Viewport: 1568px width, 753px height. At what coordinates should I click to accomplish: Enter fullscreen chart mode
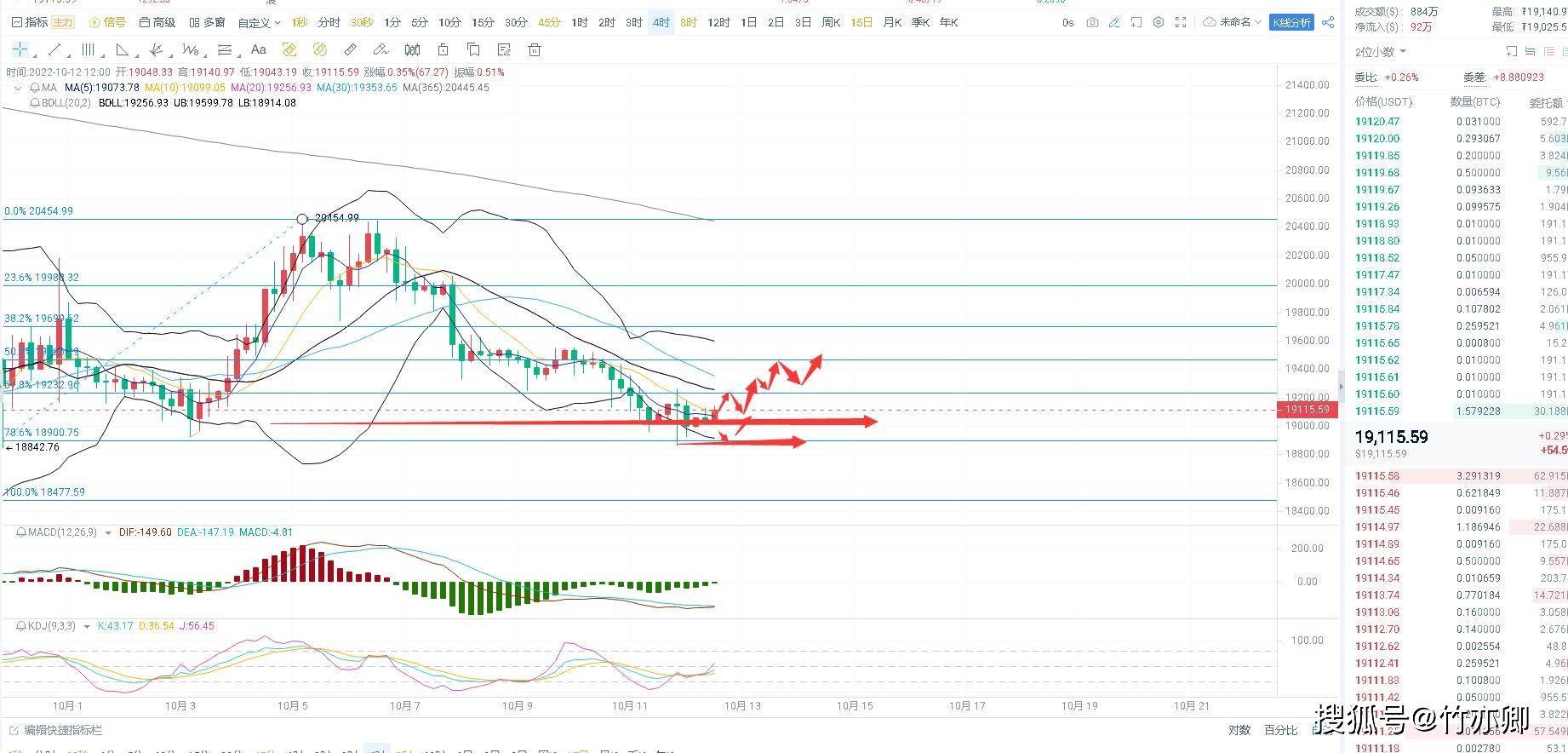1181,23
